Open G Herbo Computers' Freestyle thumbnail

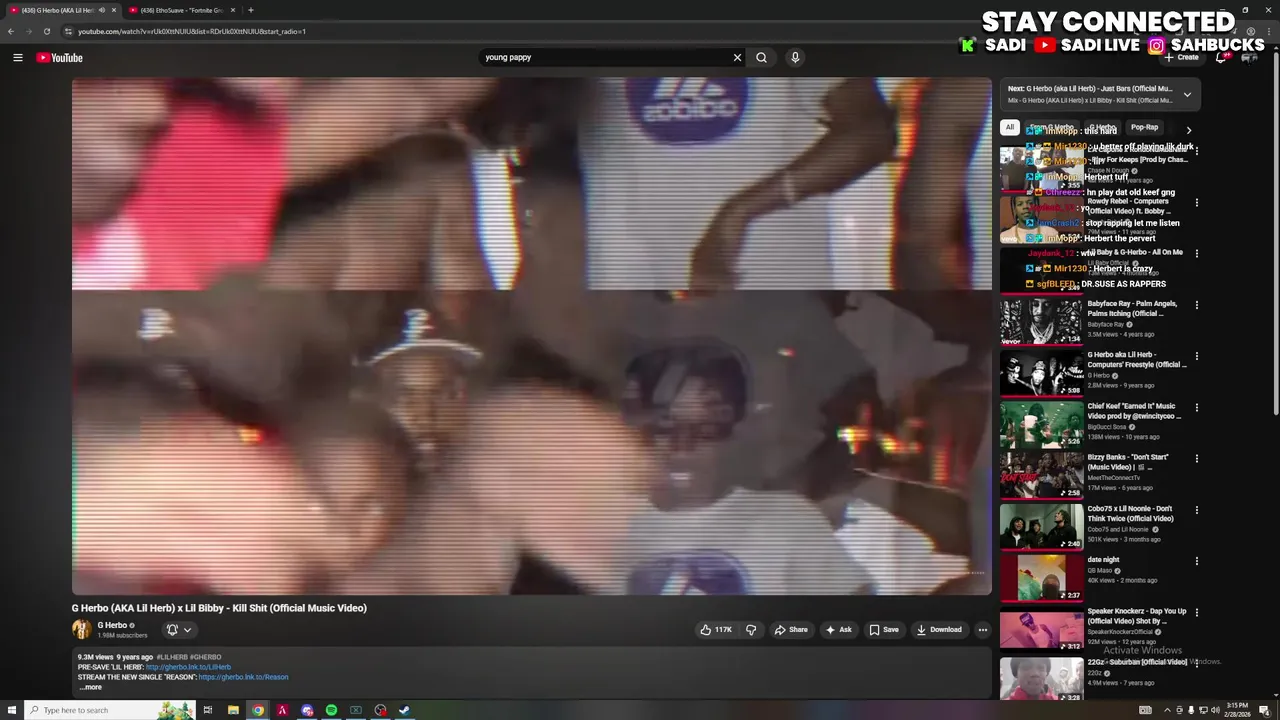1041,372
